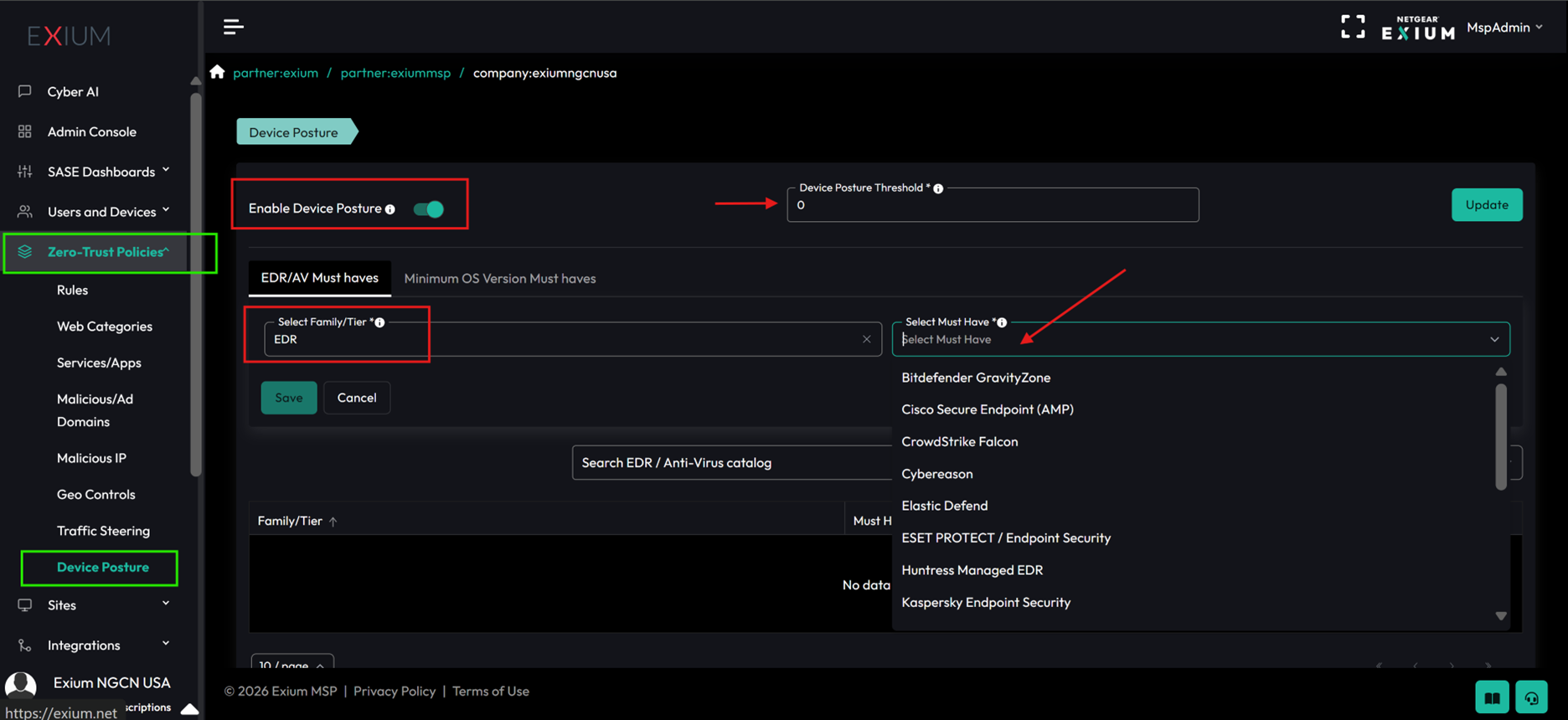
Task: Follow the partner:exium breadcrumb link
Action: point(276,73)
